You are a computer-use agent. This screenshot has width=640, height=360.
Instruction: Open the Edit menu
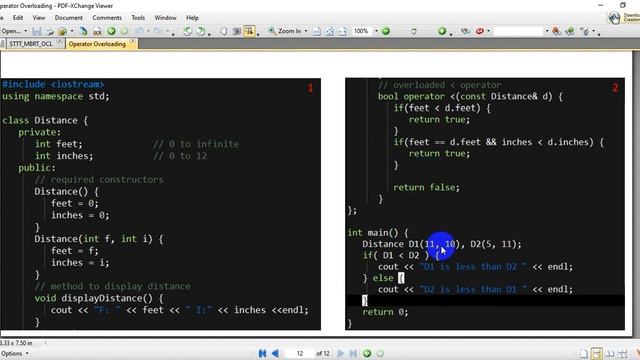tap(18, 18)
